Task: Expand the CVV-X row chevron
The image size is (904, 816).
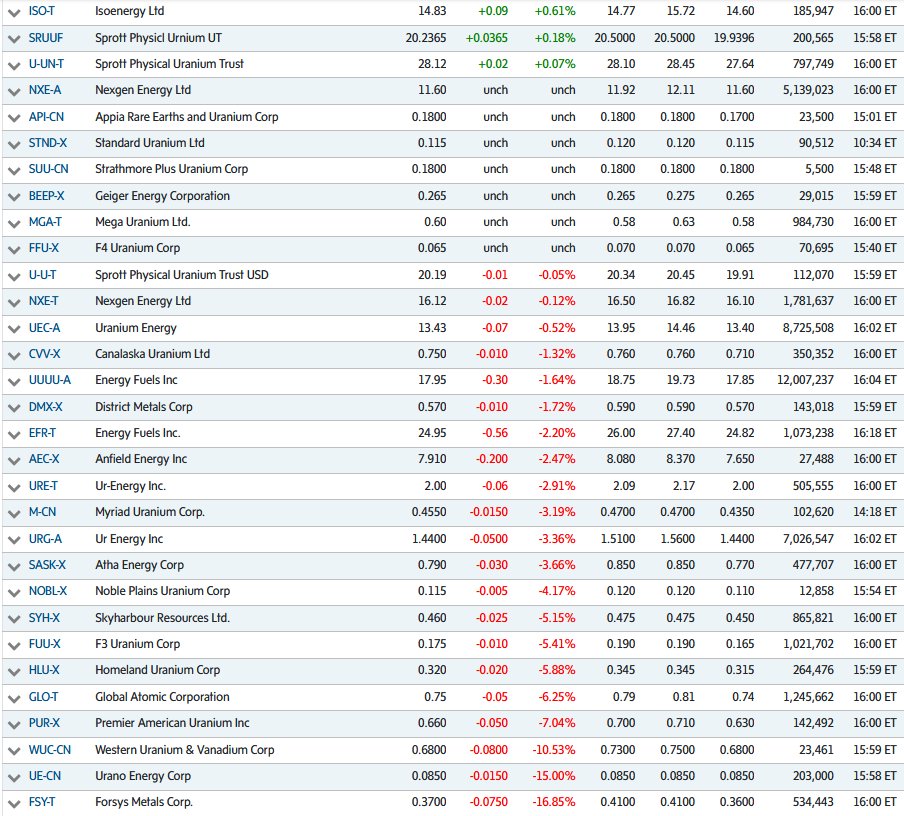Action: 14,355
